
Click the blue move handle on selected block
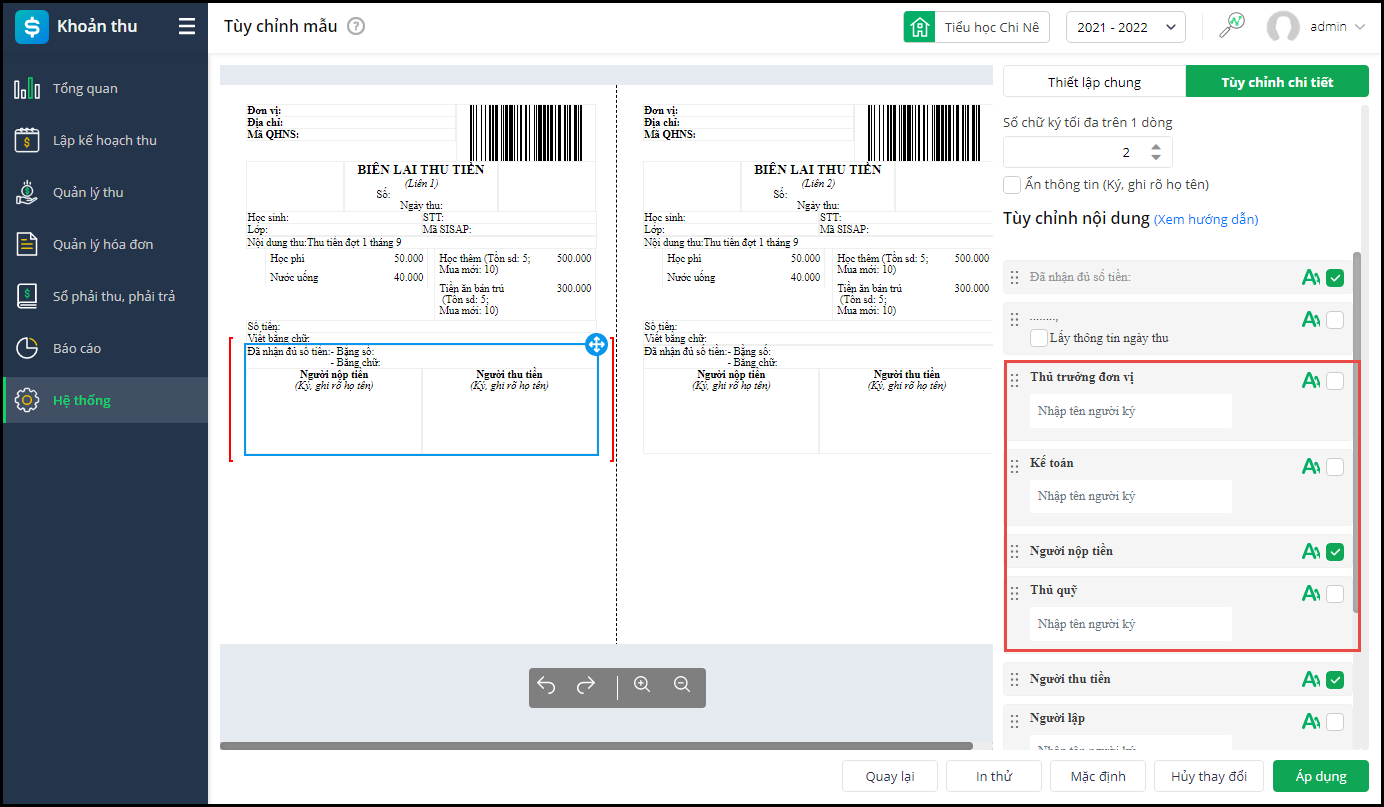[x=596, y=345]
